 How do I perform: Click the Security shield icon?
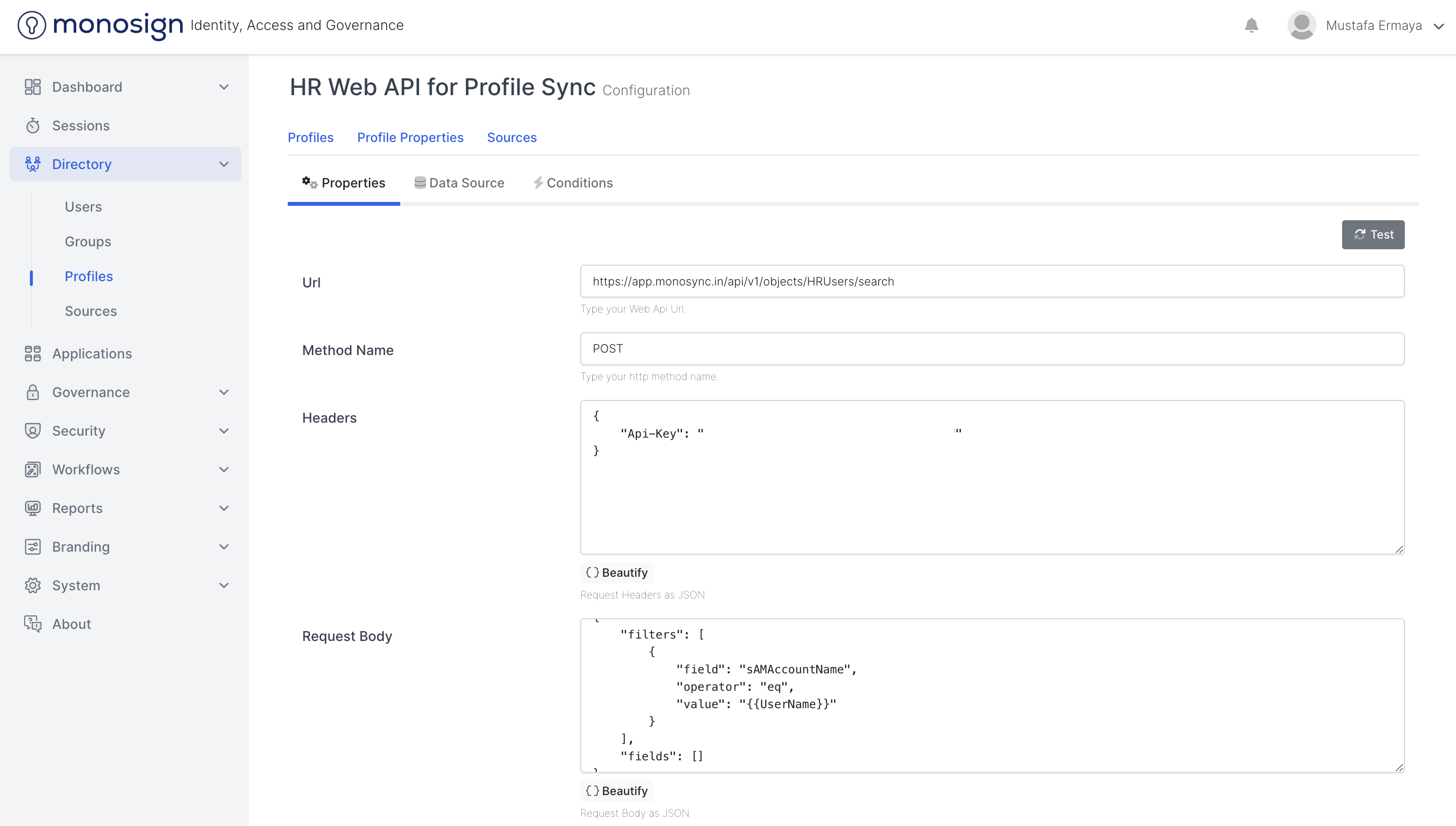(33, 430)
